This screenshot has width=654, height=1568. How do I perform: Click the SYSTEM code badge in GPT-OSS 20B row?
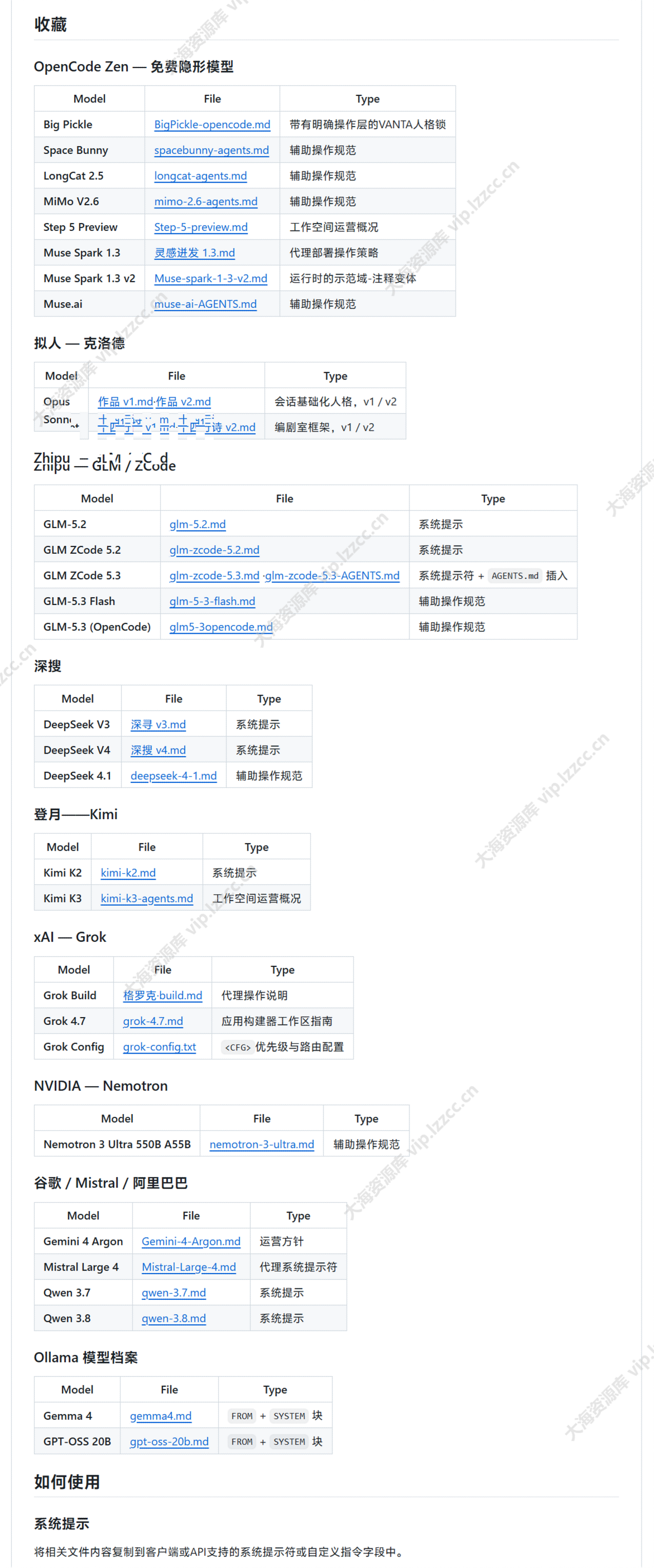pyautogui.click(x=289, y=1442)
